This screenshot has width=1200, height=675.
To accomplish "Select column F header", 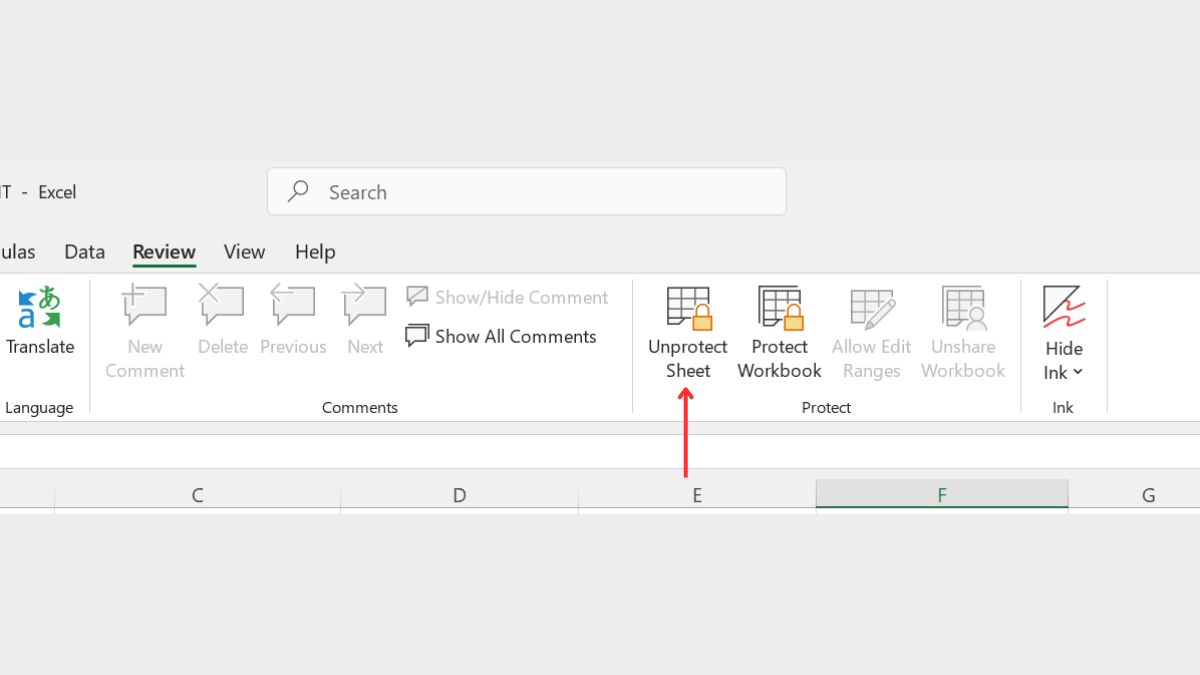I will point(941,495).
